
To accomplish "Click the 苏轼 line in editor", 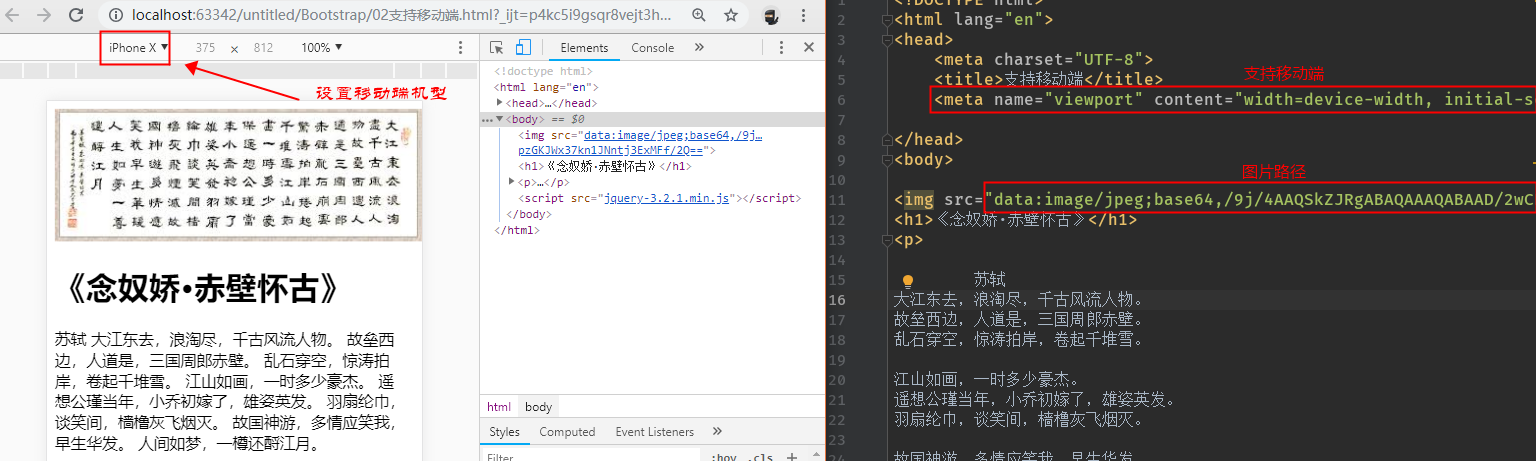I will (989, 279).
